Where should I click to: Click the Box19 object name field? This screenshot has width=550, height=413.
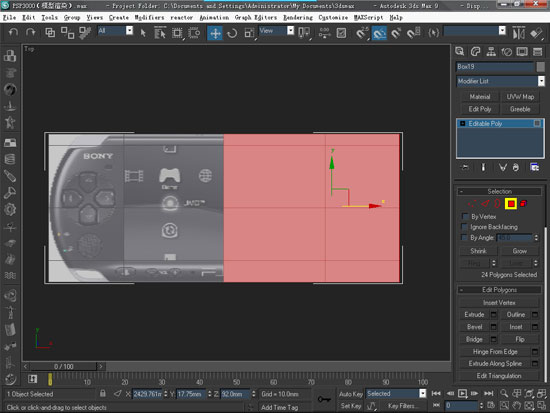[x=495, y=67]
